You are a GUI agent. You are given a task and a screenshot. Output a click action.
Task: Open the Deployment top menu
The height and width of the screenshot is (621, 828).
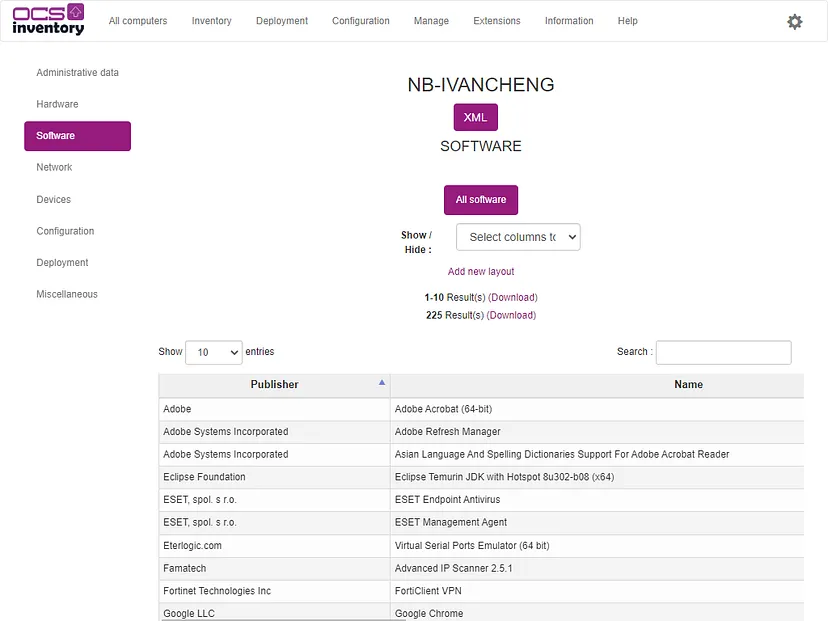pos(281,21)
